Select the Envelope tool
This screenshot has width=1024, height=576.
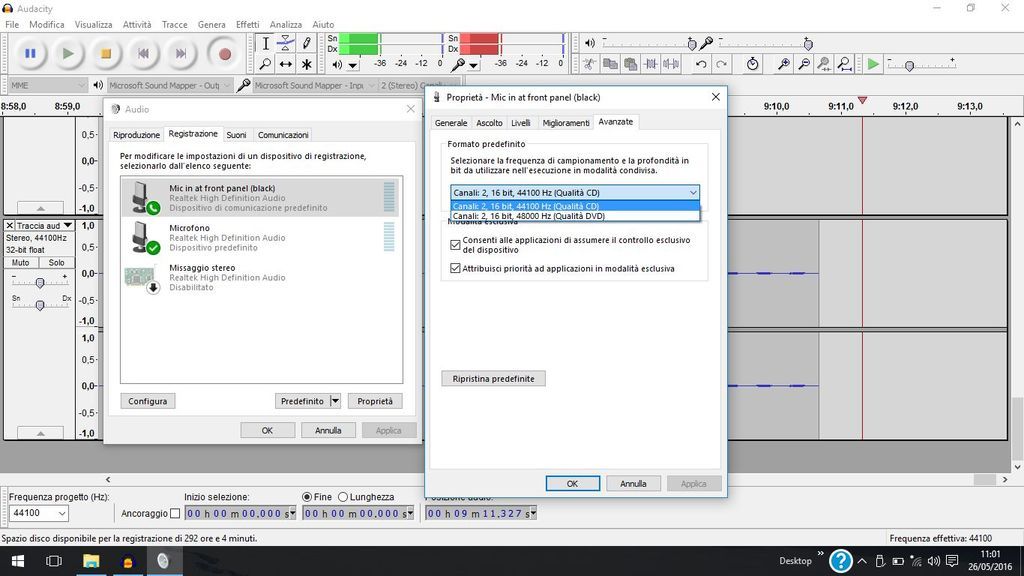[x=286, y=43]
